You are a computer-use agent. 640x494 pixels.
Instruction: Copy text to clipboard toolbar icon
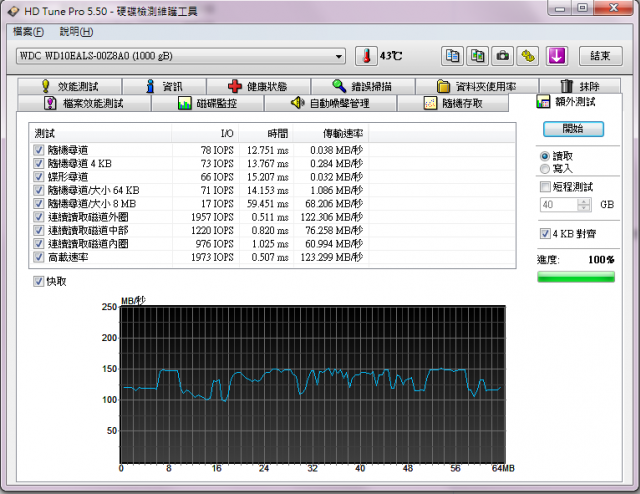pyautogui.click(x=452, y=56)
